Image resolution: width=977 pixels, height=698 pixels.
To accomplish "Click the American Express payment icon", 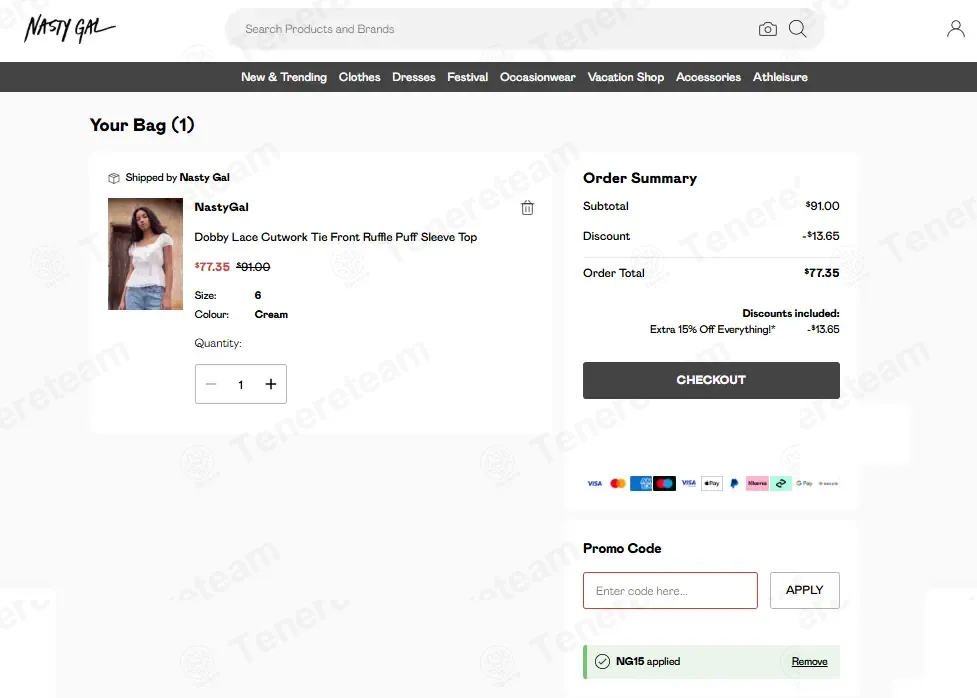I will click(641, 483).
